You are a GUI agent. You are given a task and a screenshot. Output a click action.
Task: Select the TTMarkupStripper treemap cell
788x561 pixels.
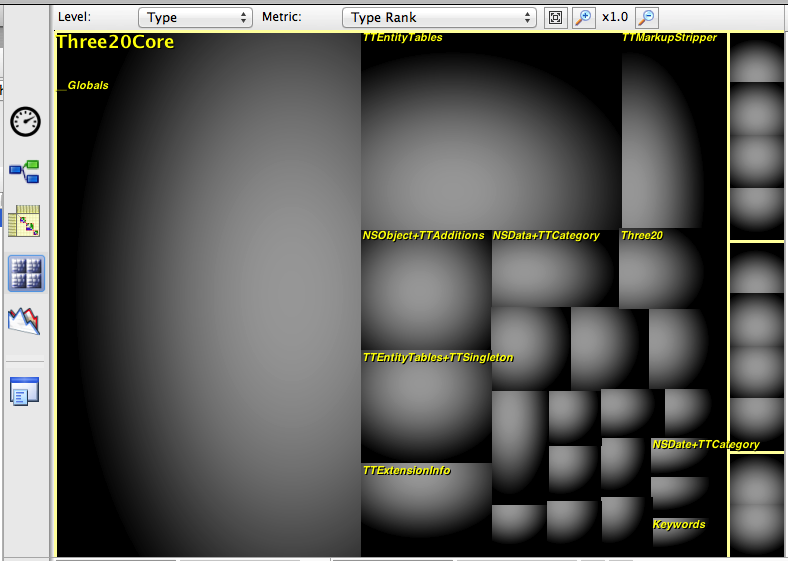tap(674, 131)
